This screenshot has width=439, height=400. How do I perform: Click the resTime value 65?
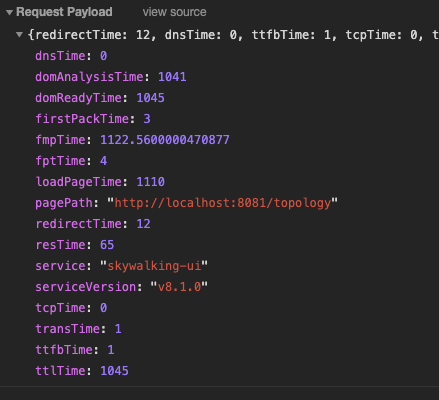tap(107, 245)
